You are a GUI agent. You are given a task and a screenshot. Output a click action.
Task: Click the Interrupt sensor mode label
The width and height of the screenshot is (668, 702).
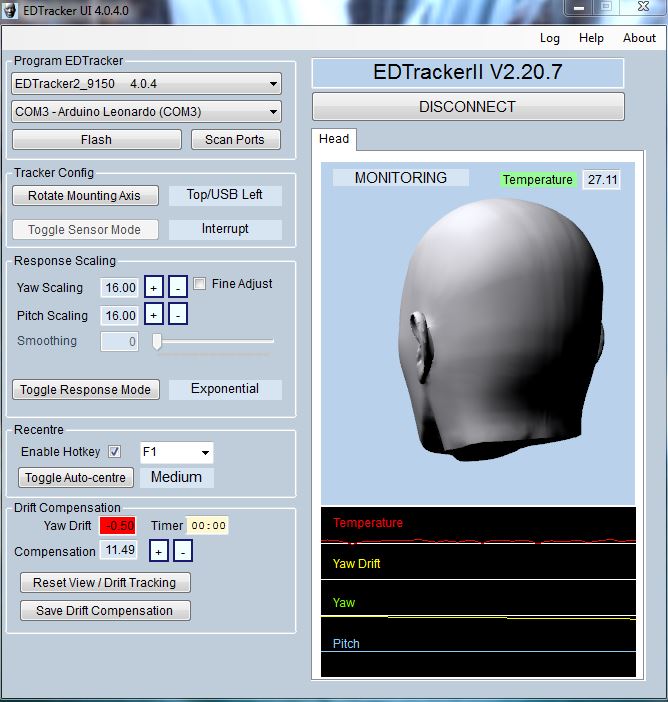[225, 229]
